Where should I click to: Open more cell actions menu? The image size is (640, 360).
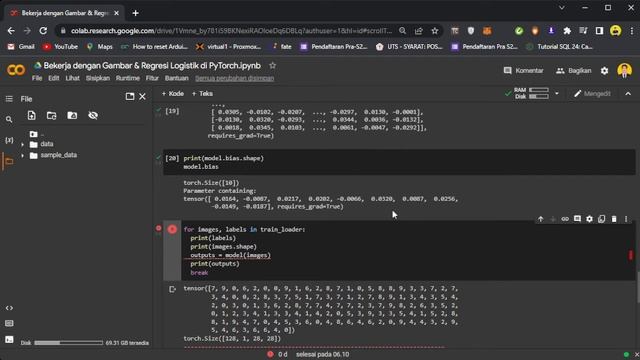(x=626, y=219)
